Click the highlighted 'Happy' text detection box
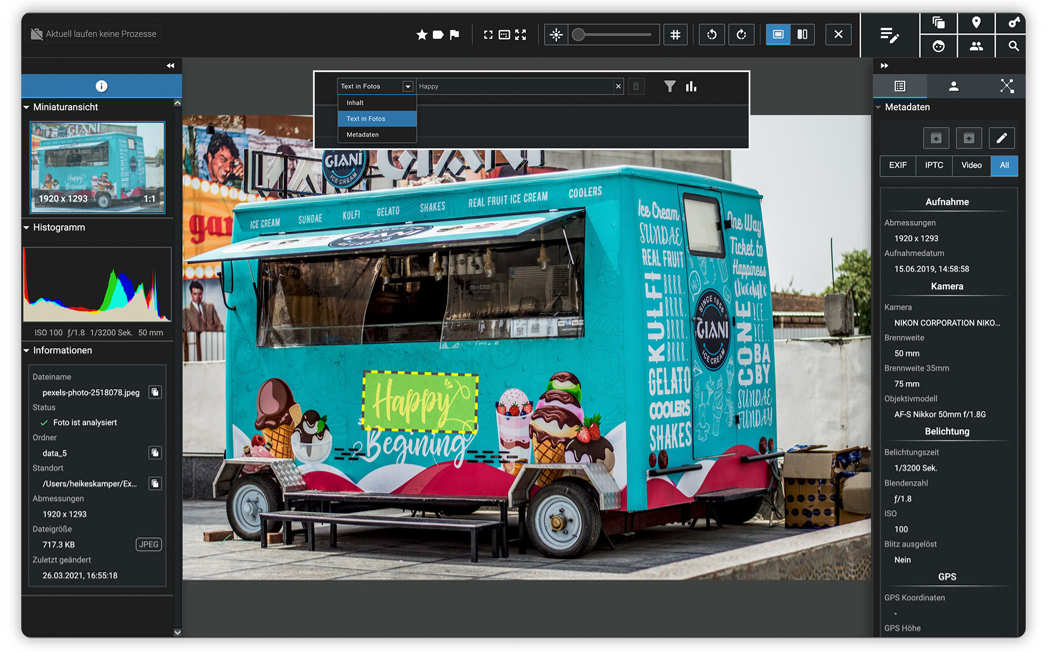Screen dimensions: 1047x652 pos(420,401)
